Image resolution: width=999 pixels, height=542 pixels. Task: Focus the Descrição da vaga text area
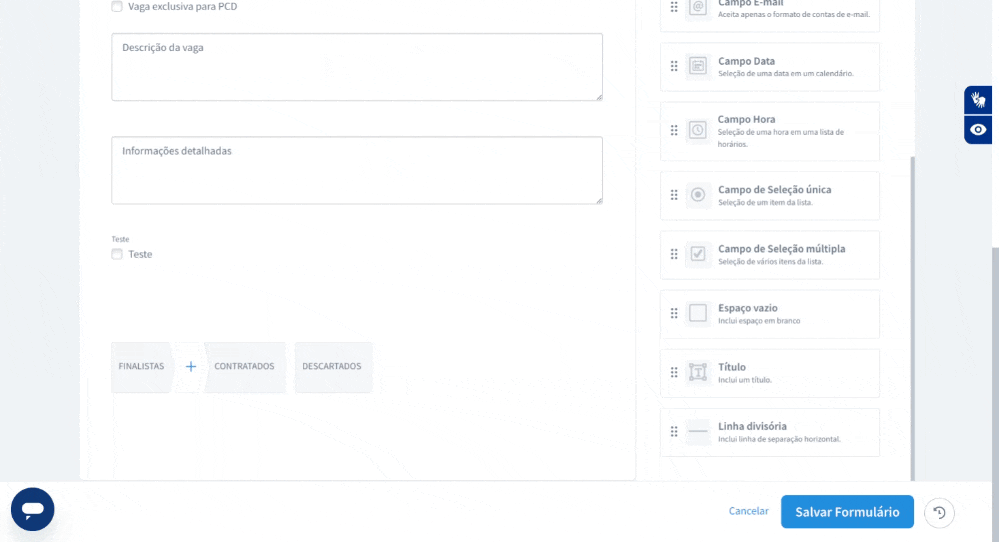tap(356, 67)
